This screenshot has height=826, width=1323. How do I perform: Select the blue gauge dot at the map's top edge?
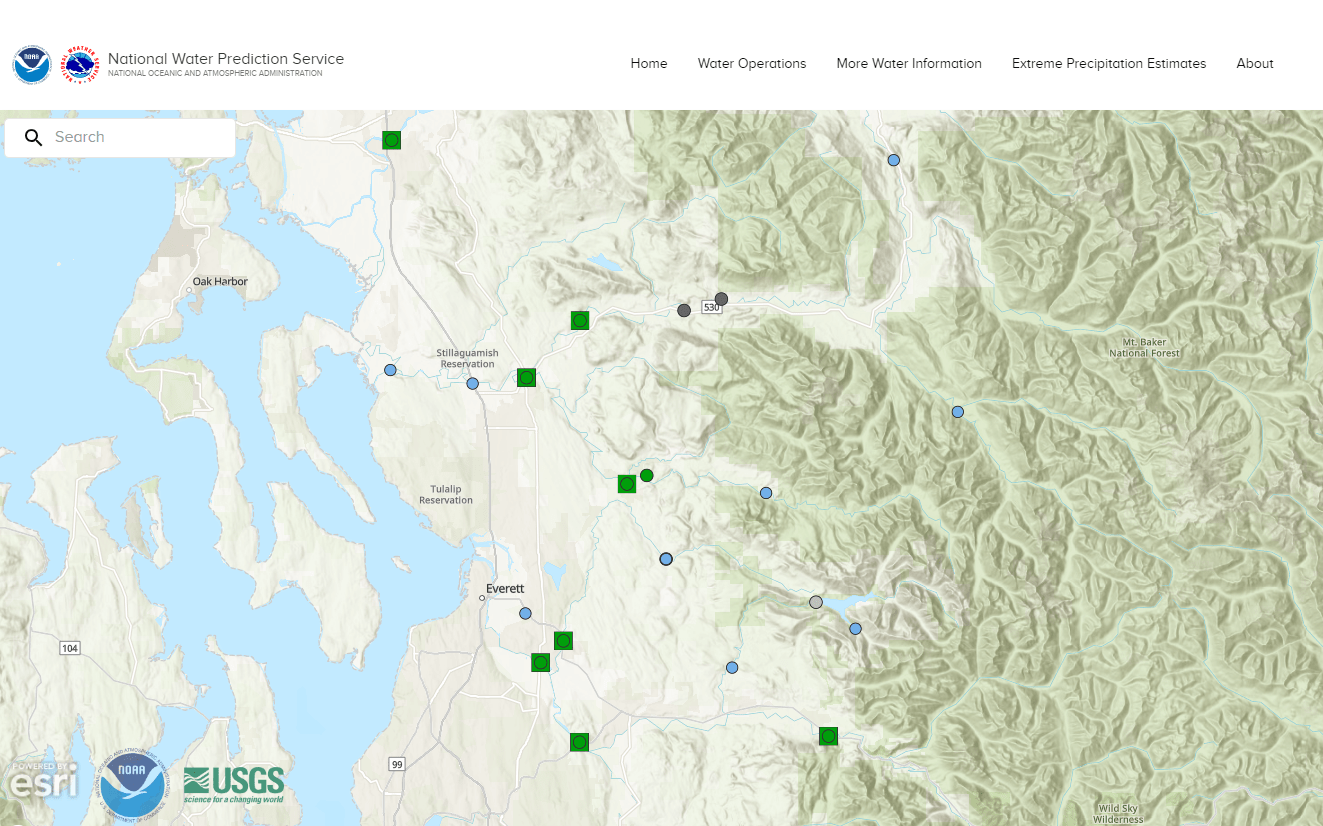894,160
